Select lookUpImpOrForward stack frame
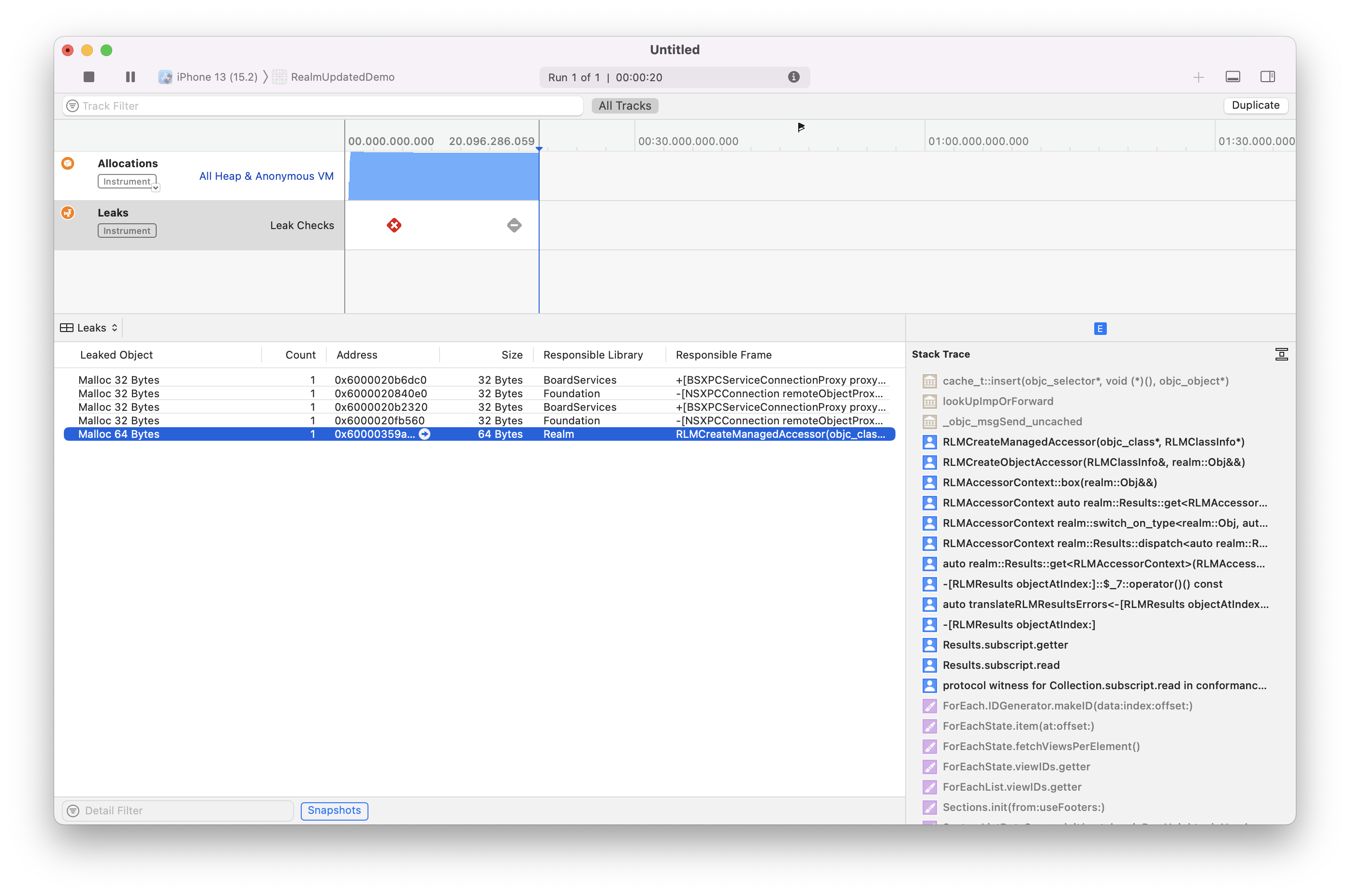The height and width of the screenshot is (896, 1350). (x=998, y=401)
